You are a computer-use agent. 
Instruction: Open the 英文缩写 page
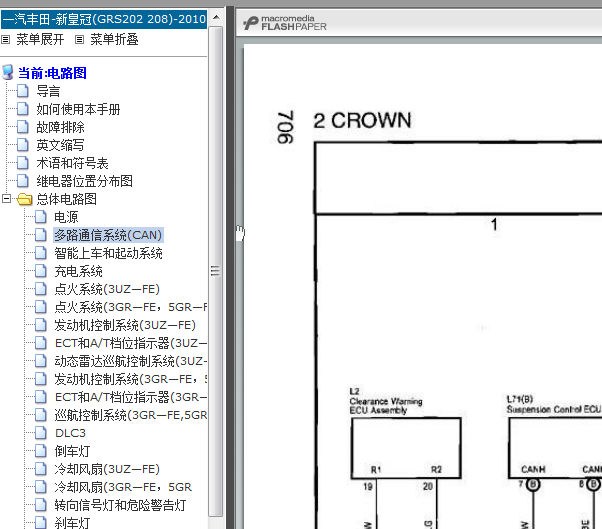click(x=60, y=145)
